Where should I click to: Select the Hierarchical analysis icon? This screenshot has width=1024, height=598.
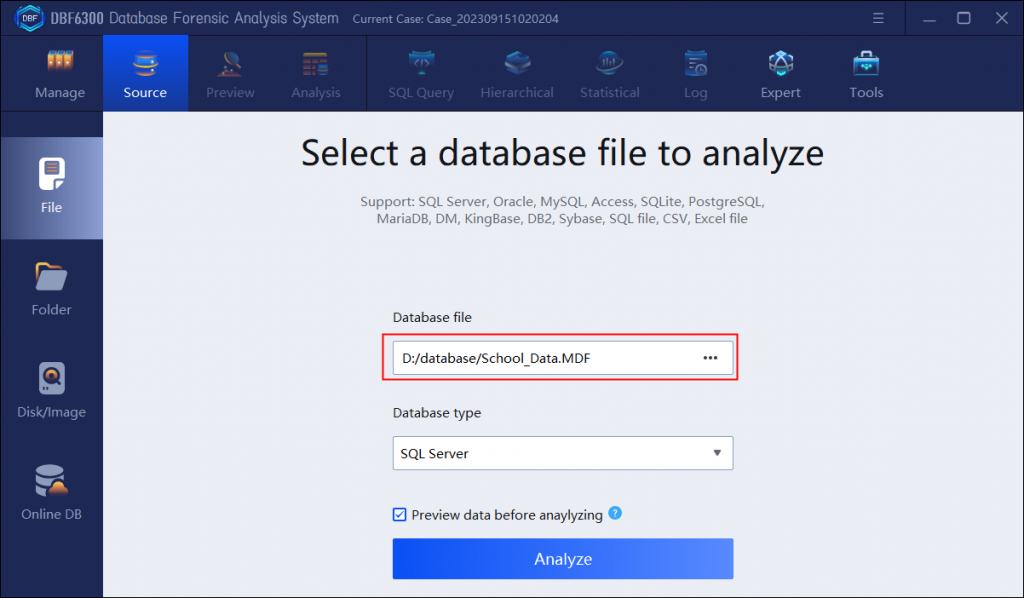(x=517, y=72)
